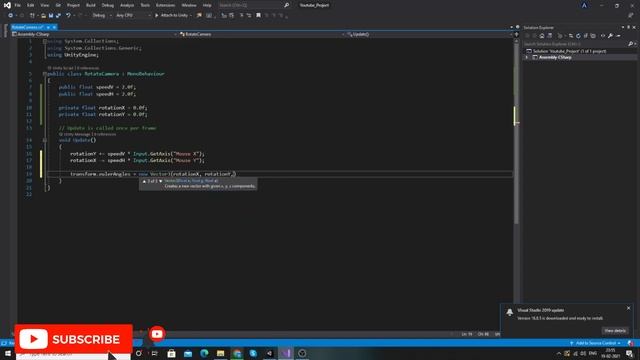
Task: Open the Extensions menu
Action: click(x=165, y=5)
